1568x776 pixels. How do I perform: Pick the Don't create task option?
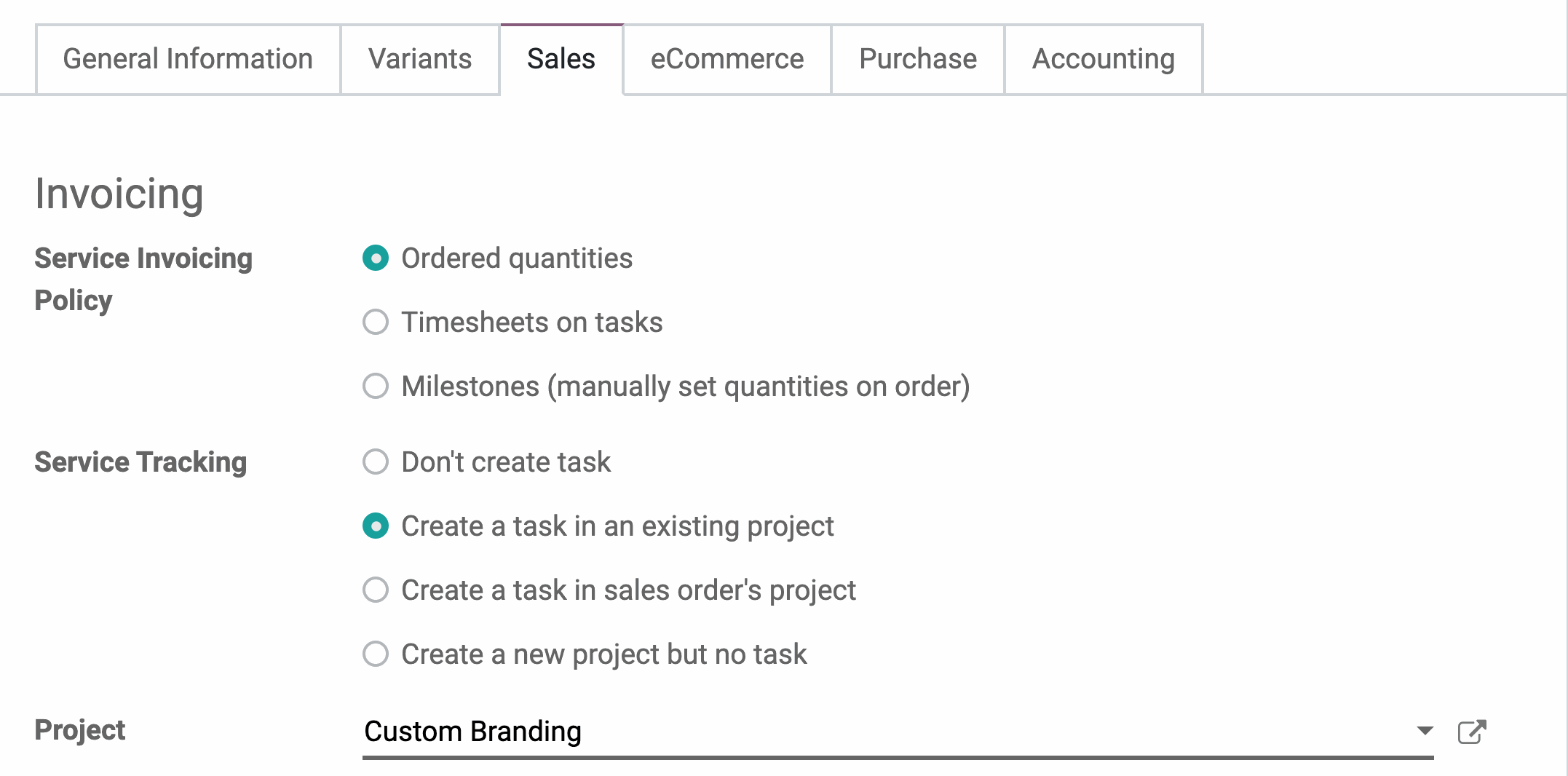coord(376,462)
